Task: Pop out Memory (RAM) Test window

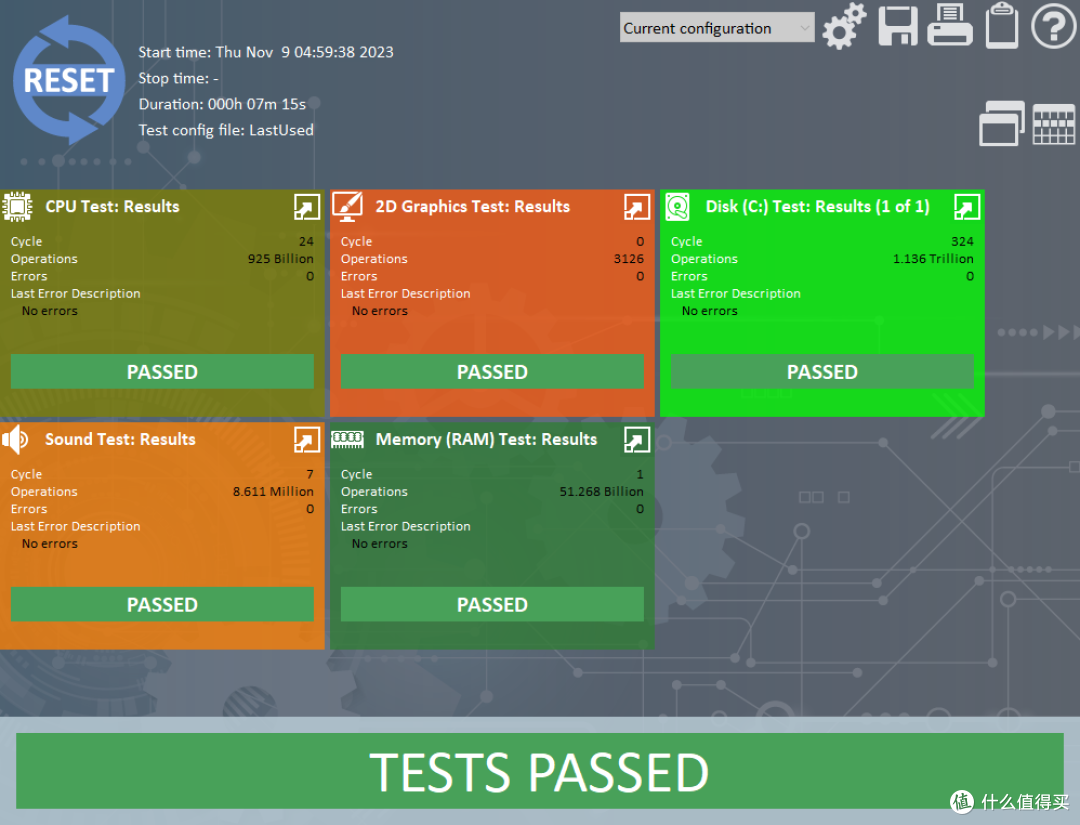Action: coord(636,439)
